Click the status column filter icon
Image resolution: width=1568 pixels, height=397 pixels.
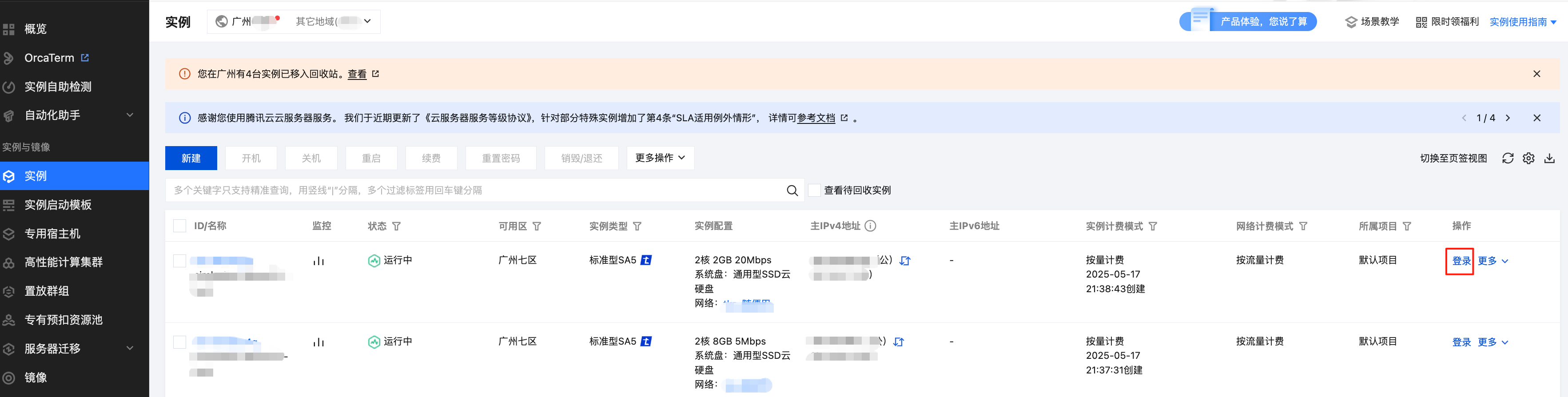(x=396, y=226)
